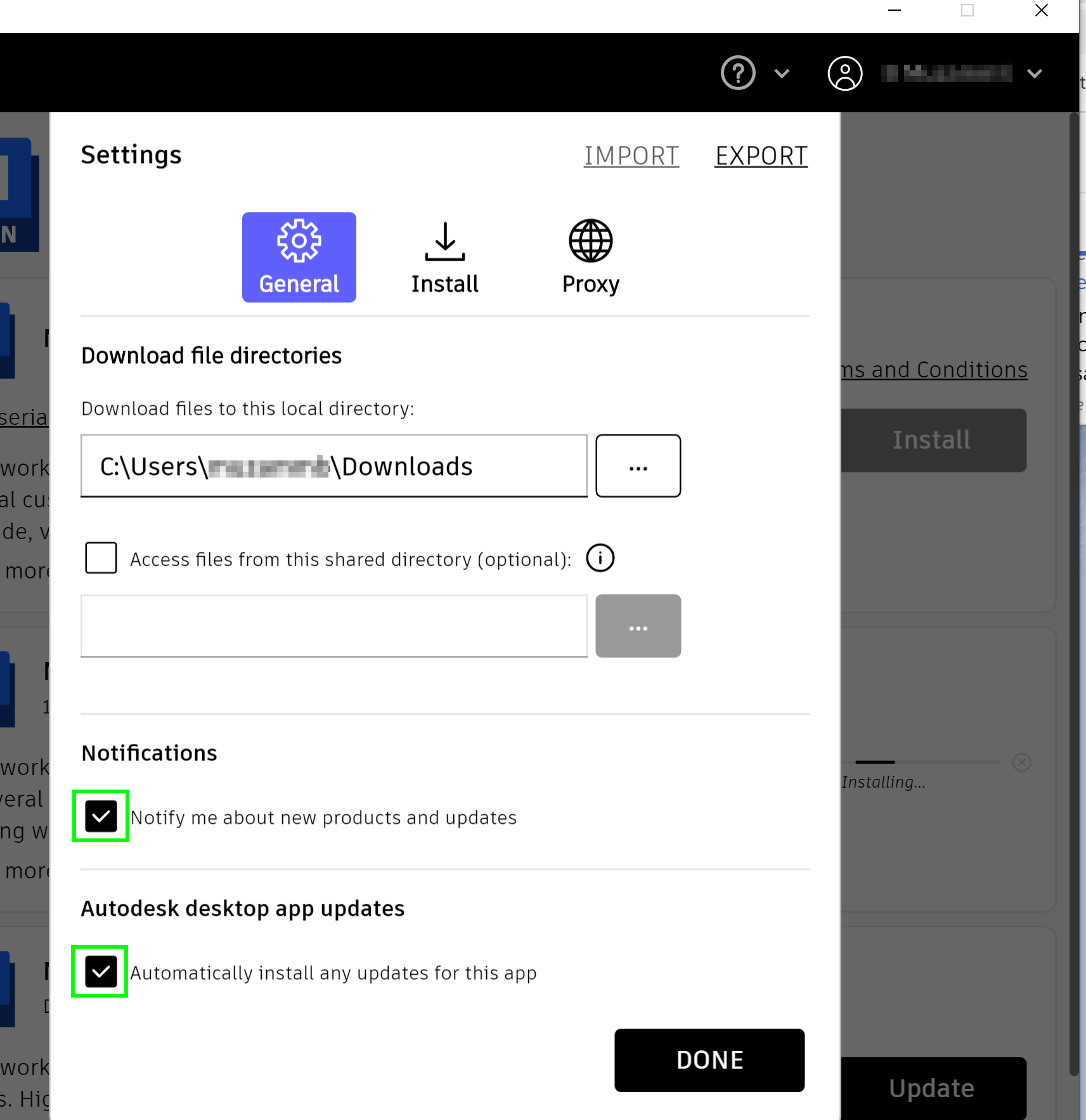Browse for local download directory
This screenshot has height=1120, width=1086.
(x=638, y=466)
